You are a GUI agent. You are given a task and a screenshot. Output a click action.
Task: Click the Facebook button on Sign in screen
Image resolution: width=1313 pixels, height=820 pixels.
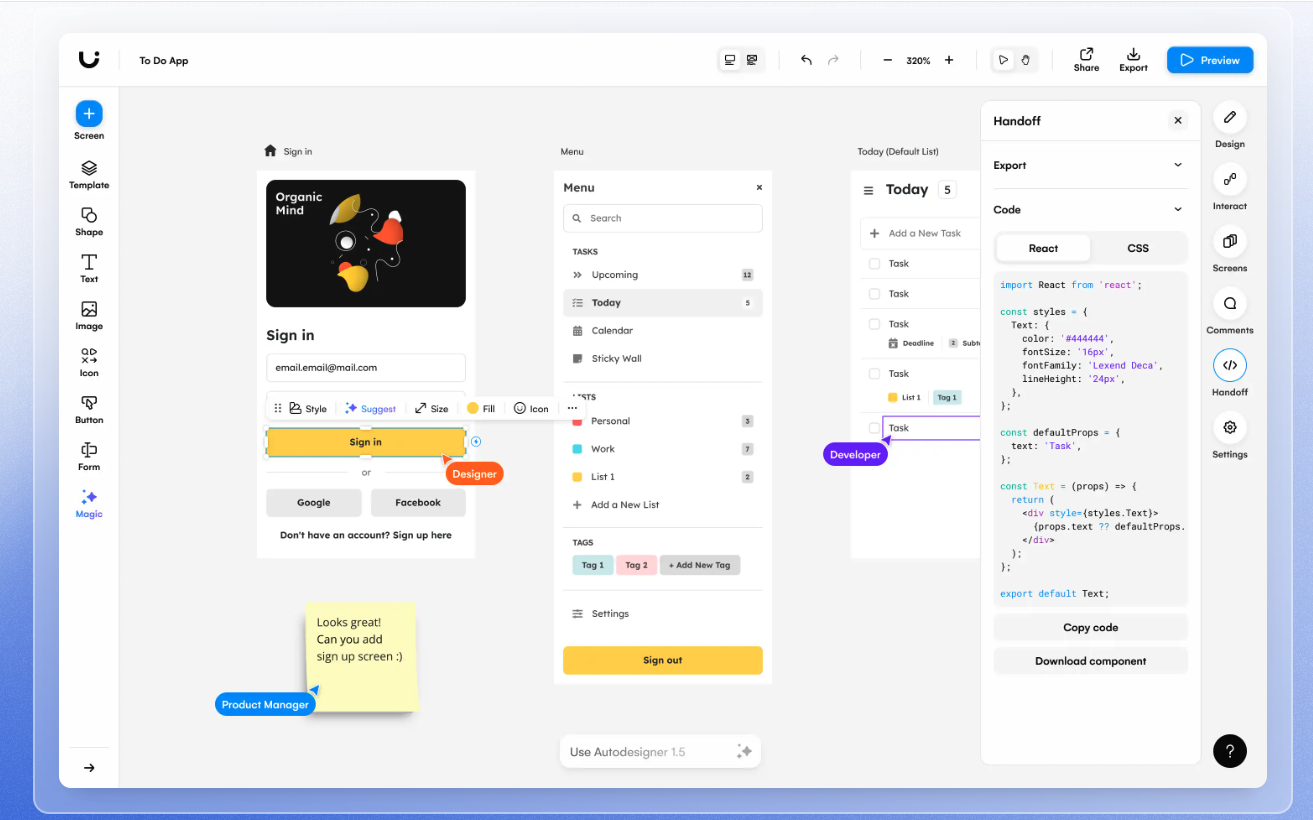418,503
